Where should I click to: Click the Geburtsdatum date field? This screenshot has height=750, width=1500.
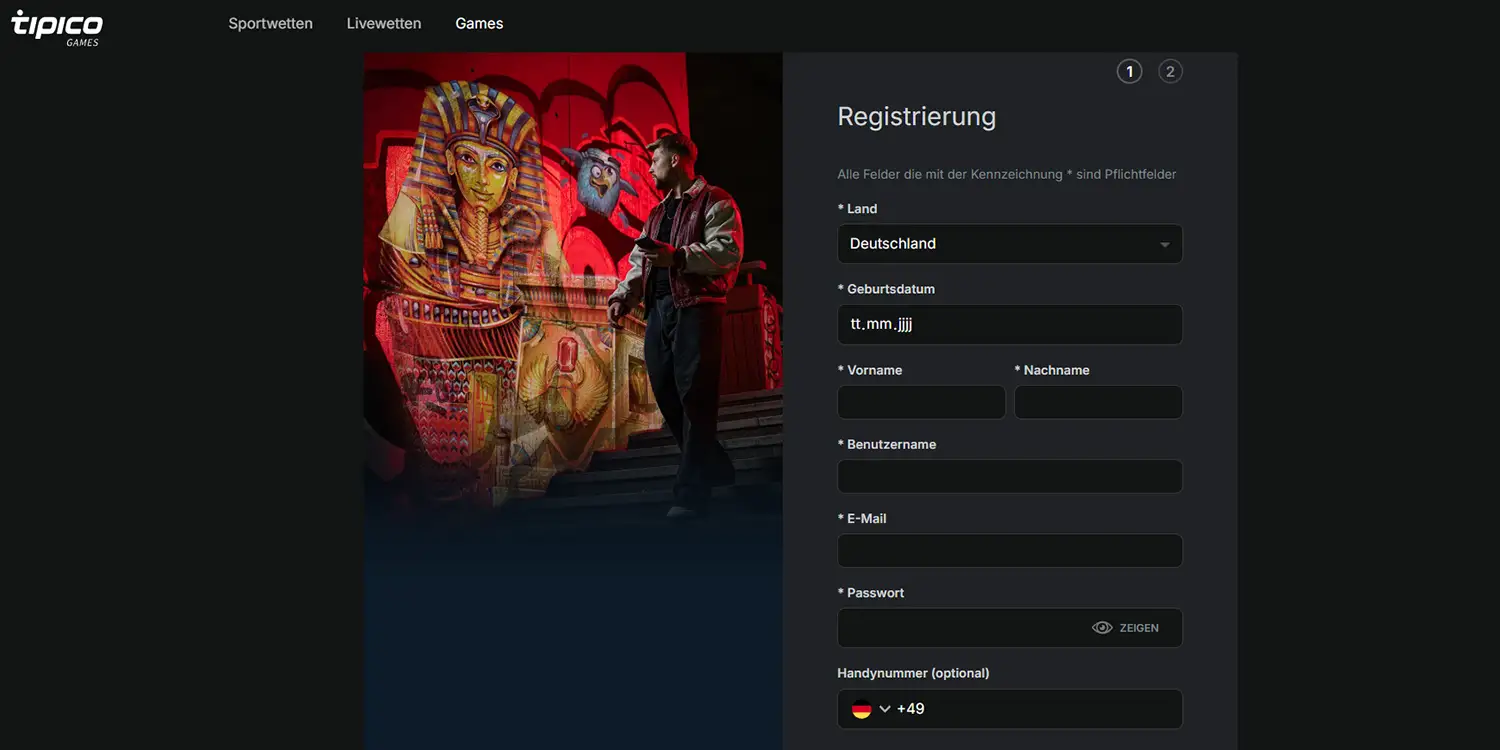(x=1010, y=325)
